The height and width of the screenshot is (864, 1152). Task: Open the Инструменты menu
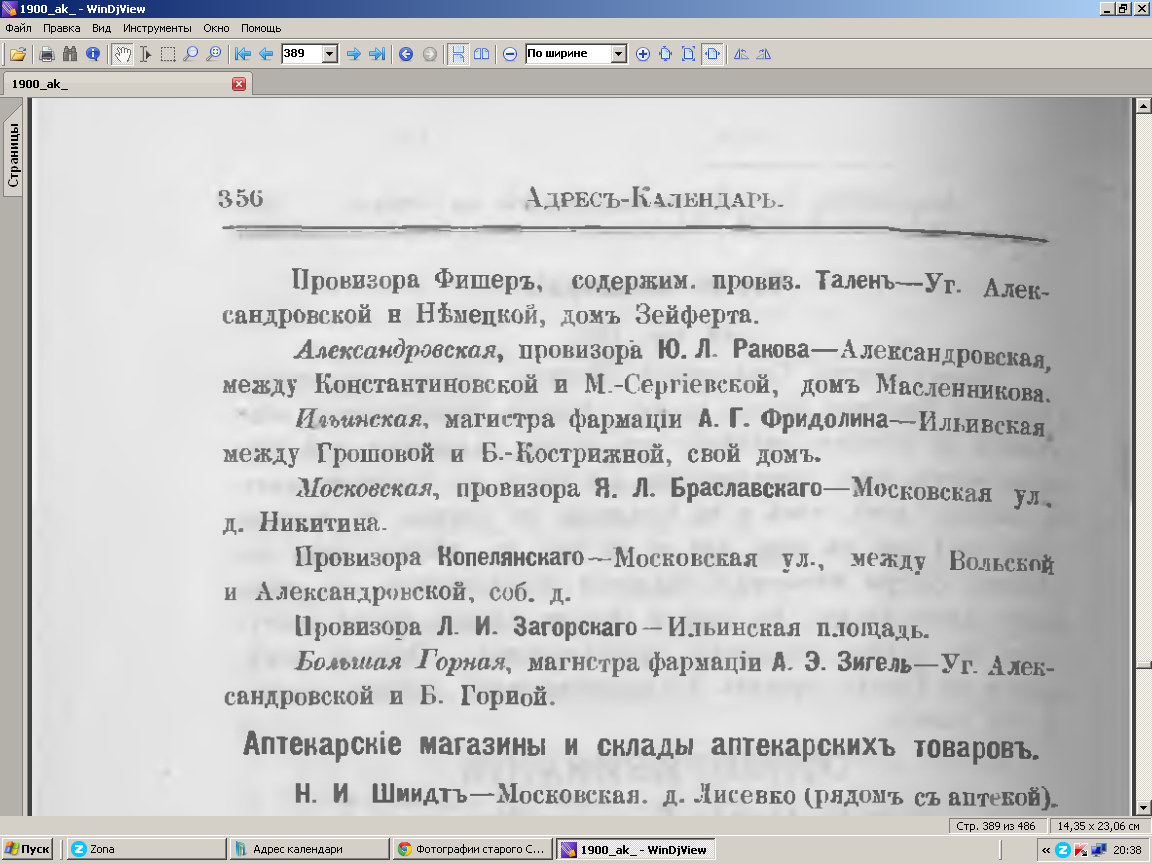(x=157, y=28)
